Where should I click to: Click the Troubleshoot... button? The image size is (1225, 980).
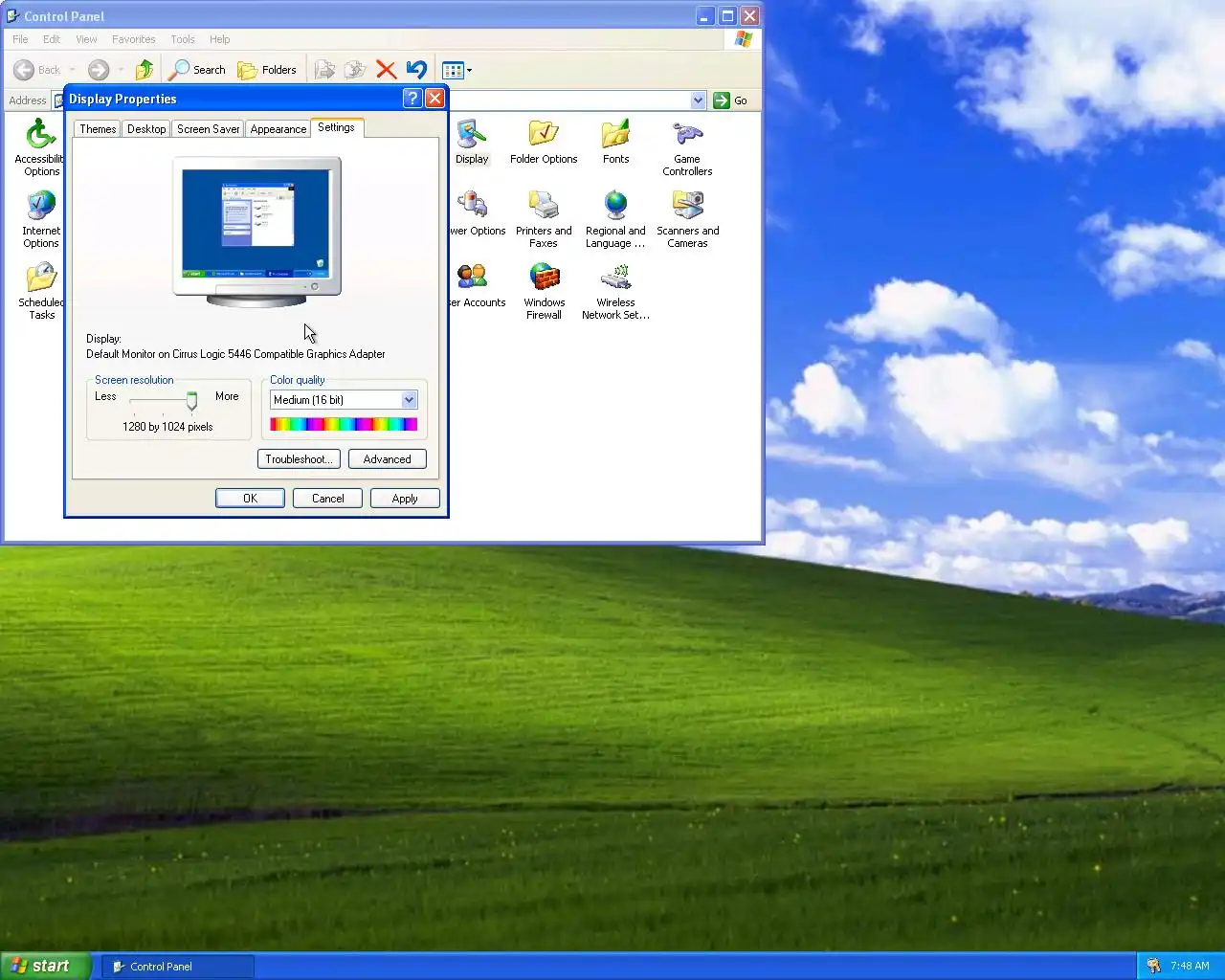pyautogui.click(x=299, y=459)
